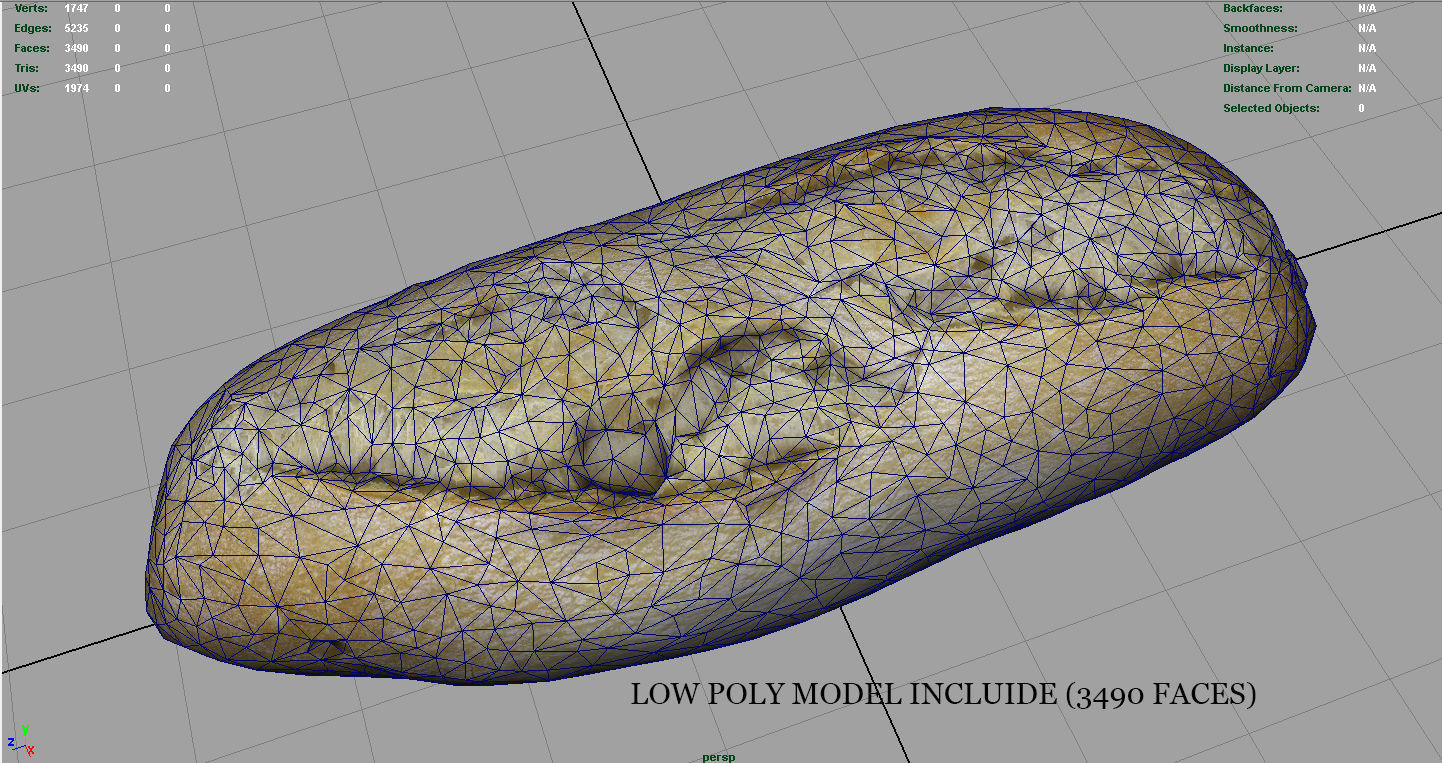Click the Verts count value 1747
Viewport: 1442px width, 763px height.
[x=77, y=8]
